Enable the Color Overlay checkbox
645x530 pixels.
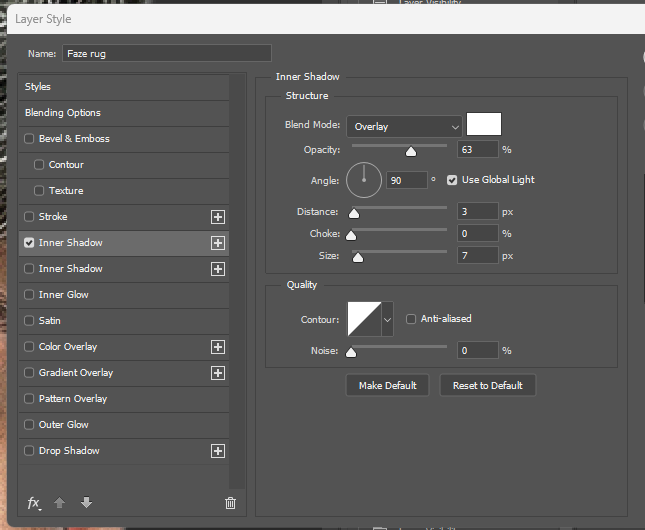pos(29,346)
